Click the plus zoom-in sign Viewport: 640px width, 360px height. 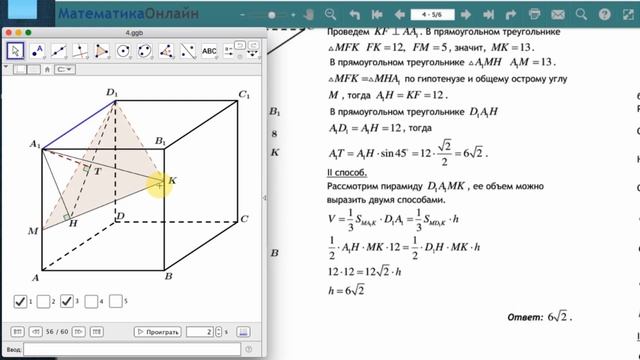pyautogui.click(x=293, y=15)
